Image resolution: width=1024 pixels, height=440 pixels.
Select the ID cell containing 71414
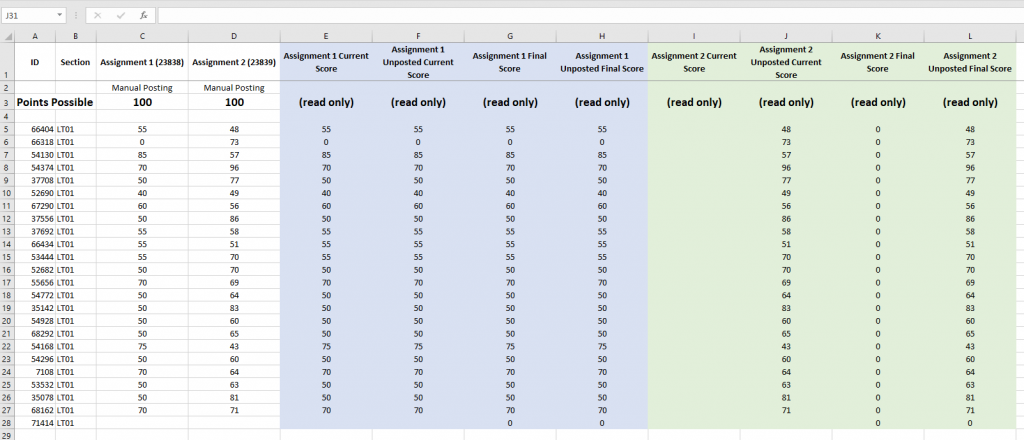(x=42, y=424)
